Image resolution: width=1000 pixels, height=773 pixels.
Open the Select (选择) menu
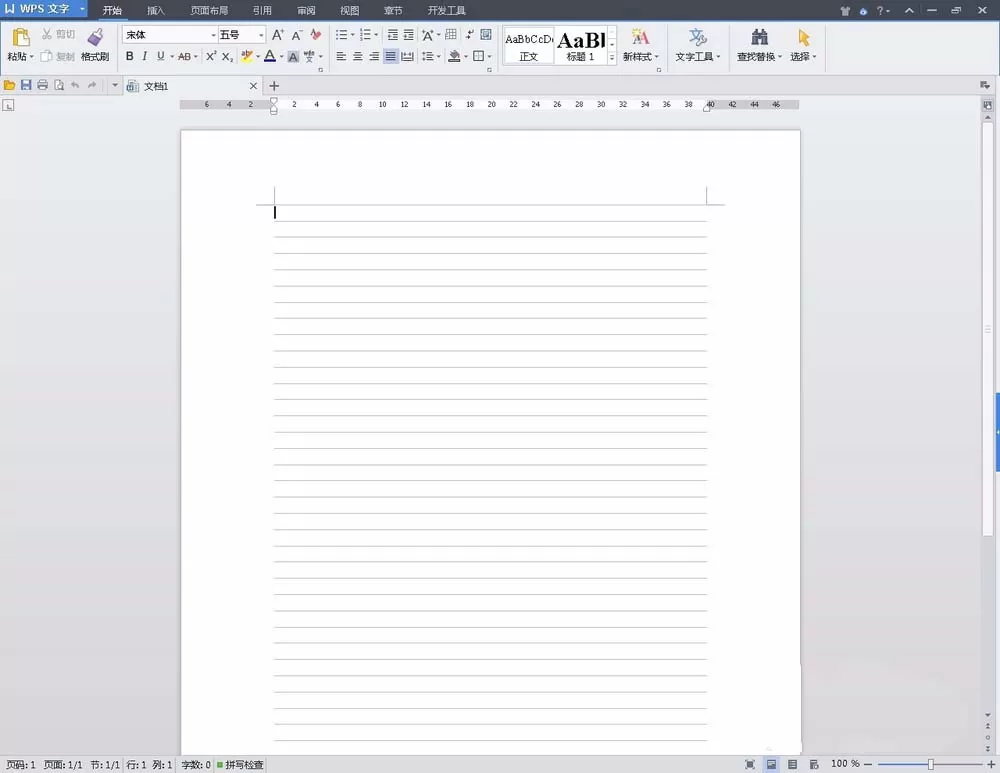point(804,45)
